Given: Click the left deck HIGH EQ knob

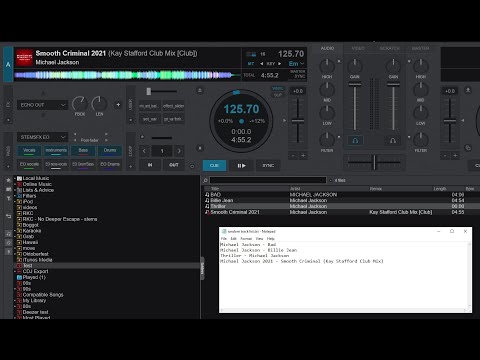Looking at the screenshot, I should tap(327, 66).
